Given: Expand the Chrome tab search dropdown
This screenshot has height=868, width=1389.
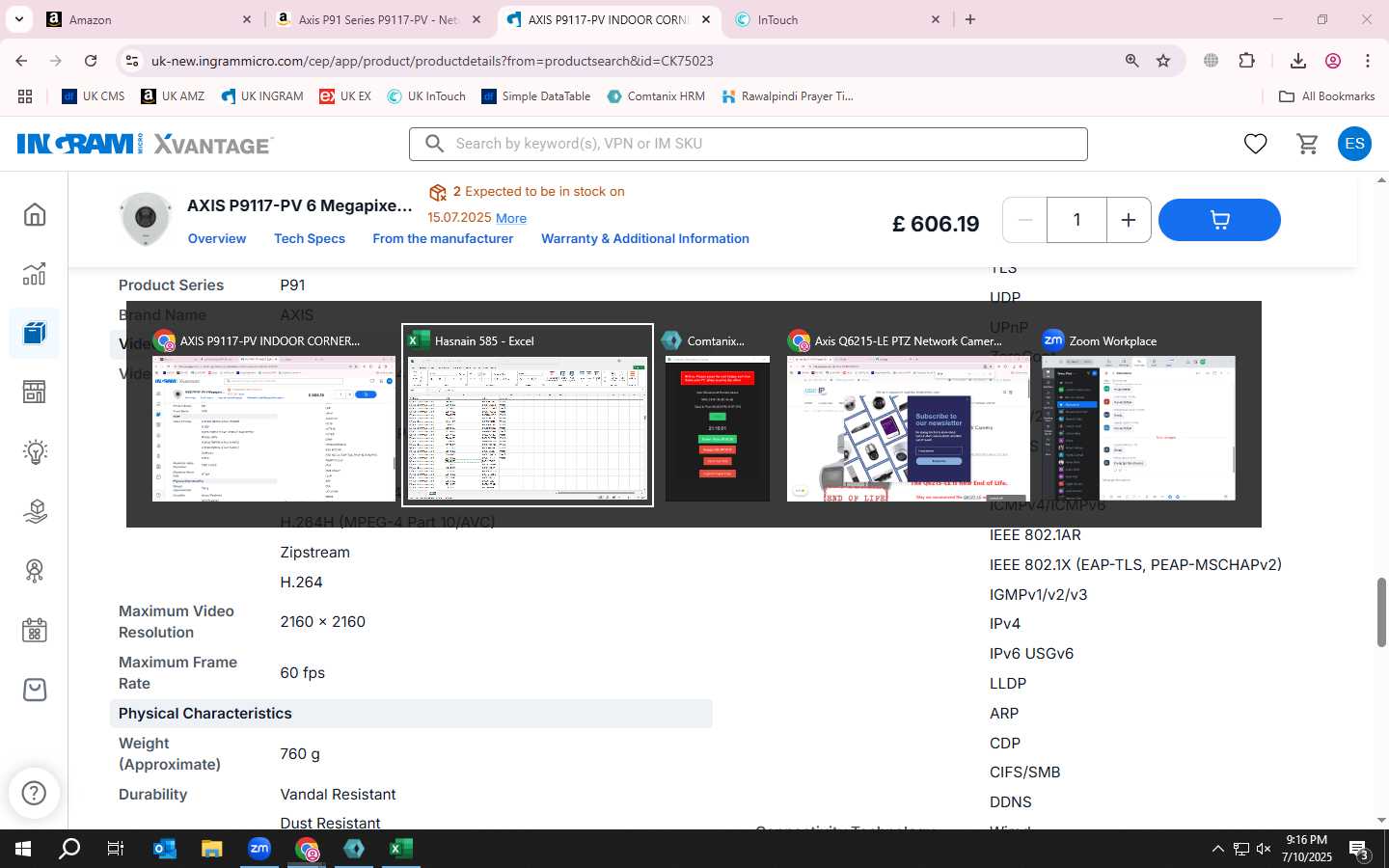Looking at the screenshot, I should pyautogui.click(x=18, y=19).
